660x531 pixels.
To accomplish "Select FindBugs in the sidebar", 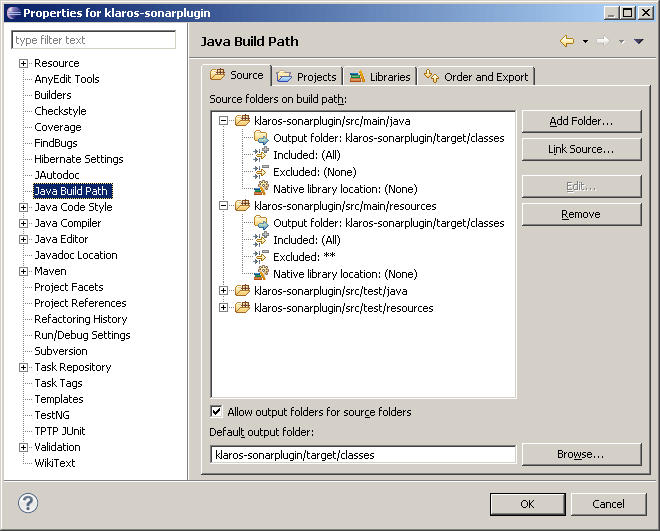I will [x=56, y=143].
